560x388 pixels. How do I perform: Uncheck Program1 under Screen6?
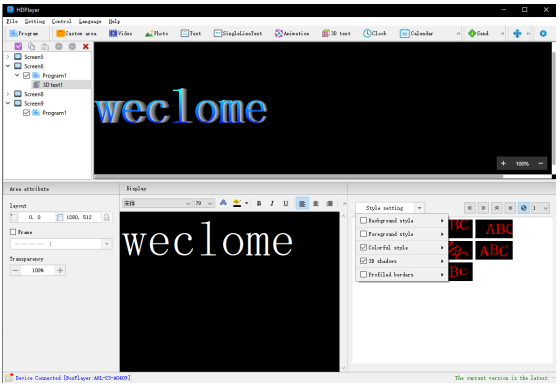[26, 75]
